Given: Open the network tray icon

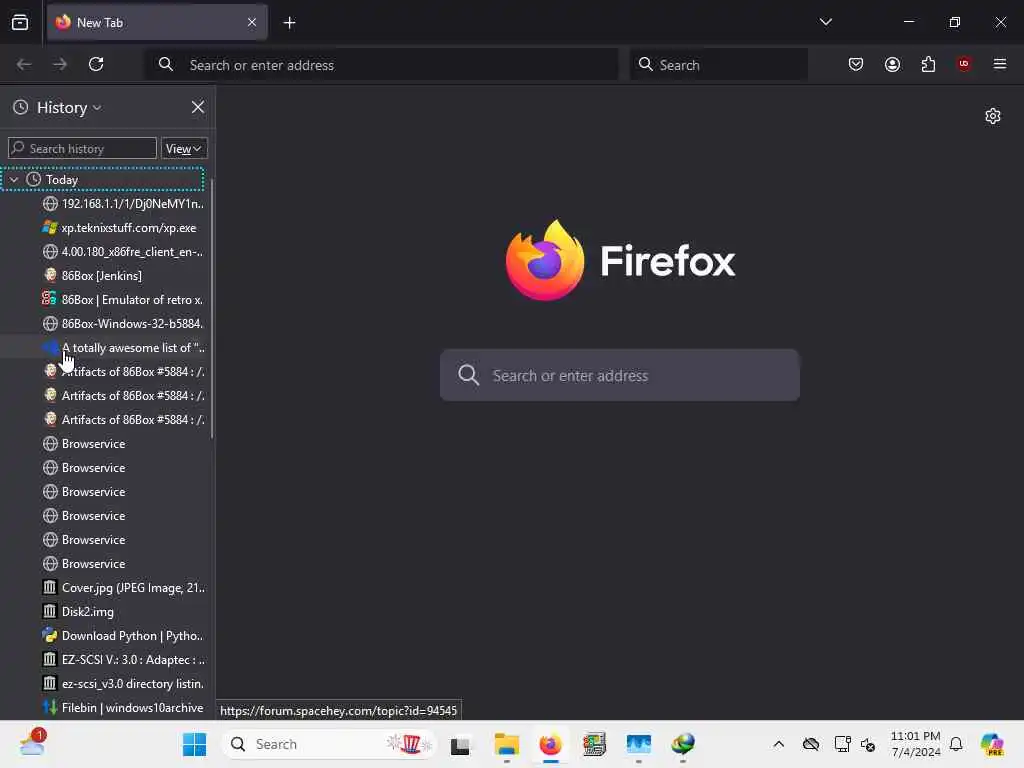Looking at the screenshot, I should [842, 744].
